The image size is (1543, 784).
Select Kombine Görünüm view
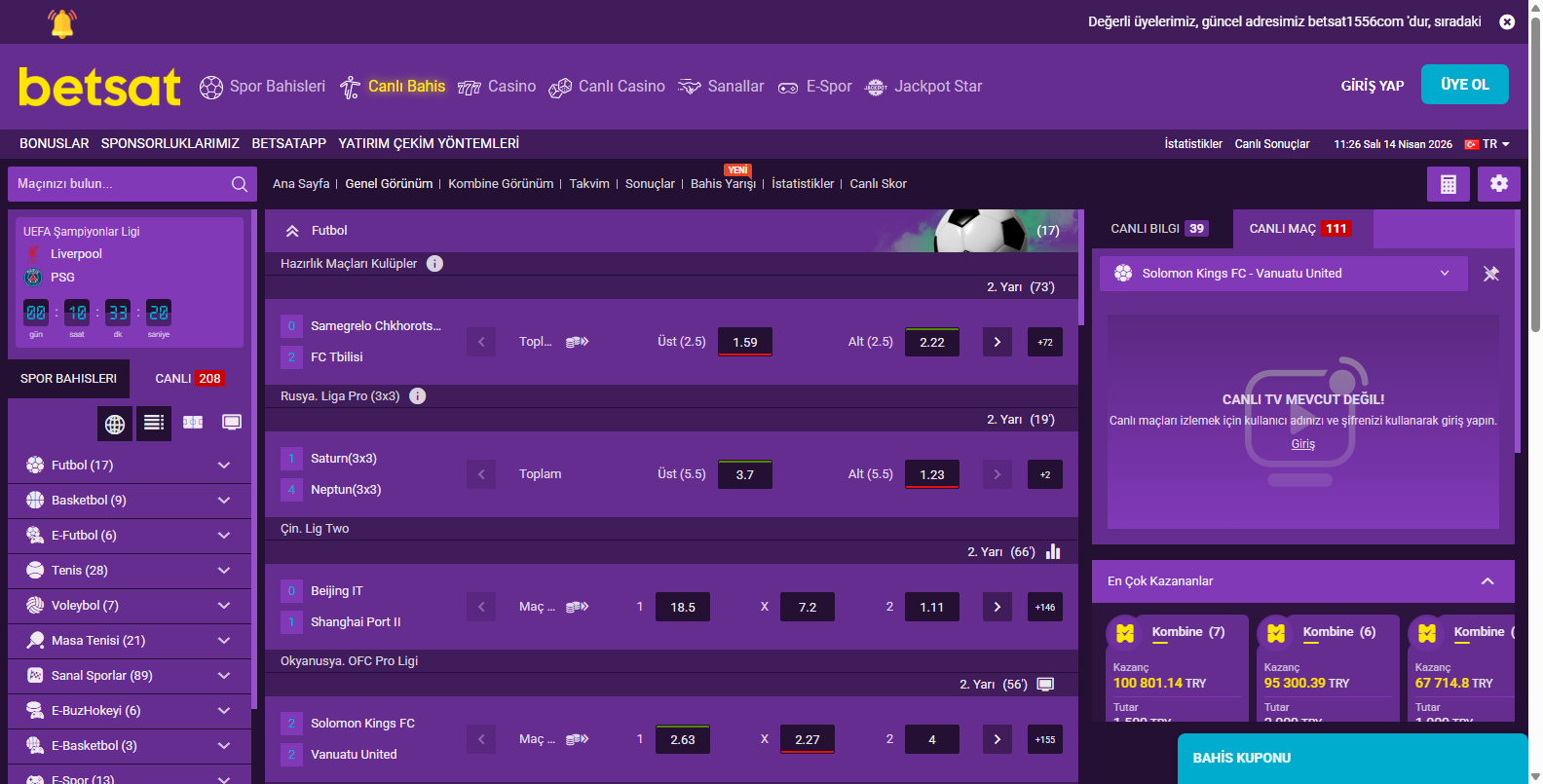(501, 184)
